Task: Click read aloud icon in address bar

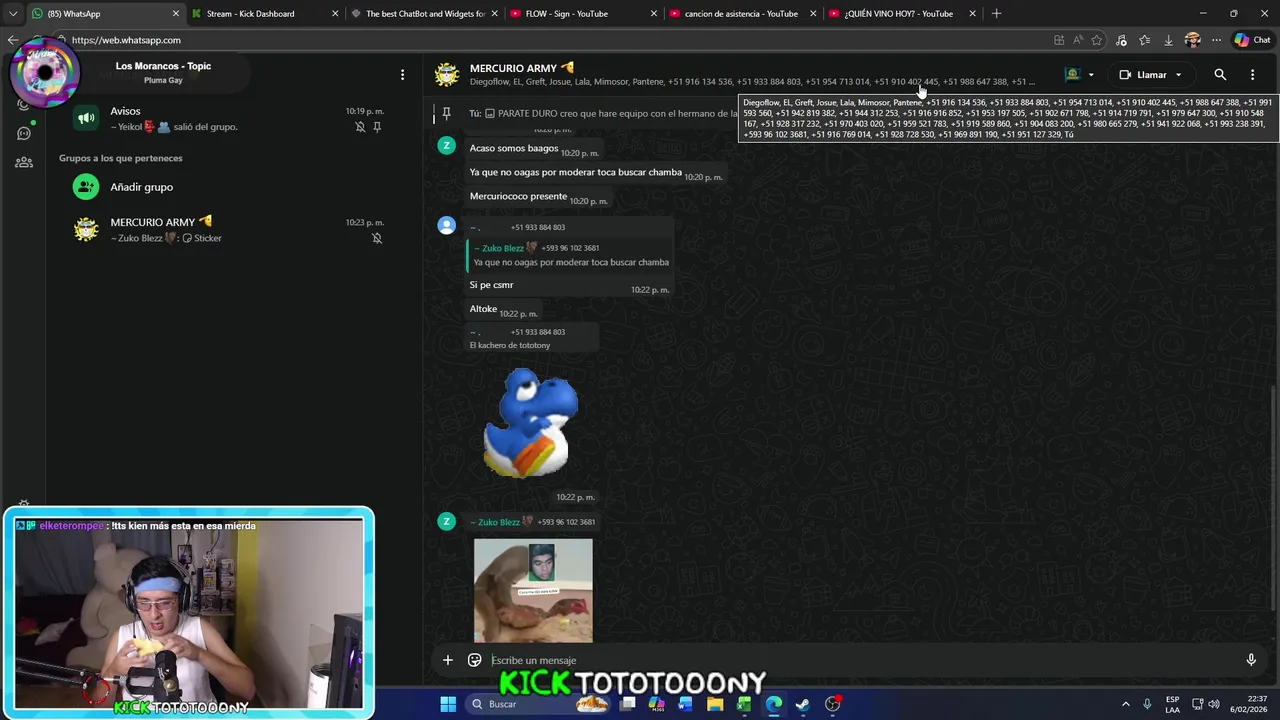Action: click(1078, 40)
